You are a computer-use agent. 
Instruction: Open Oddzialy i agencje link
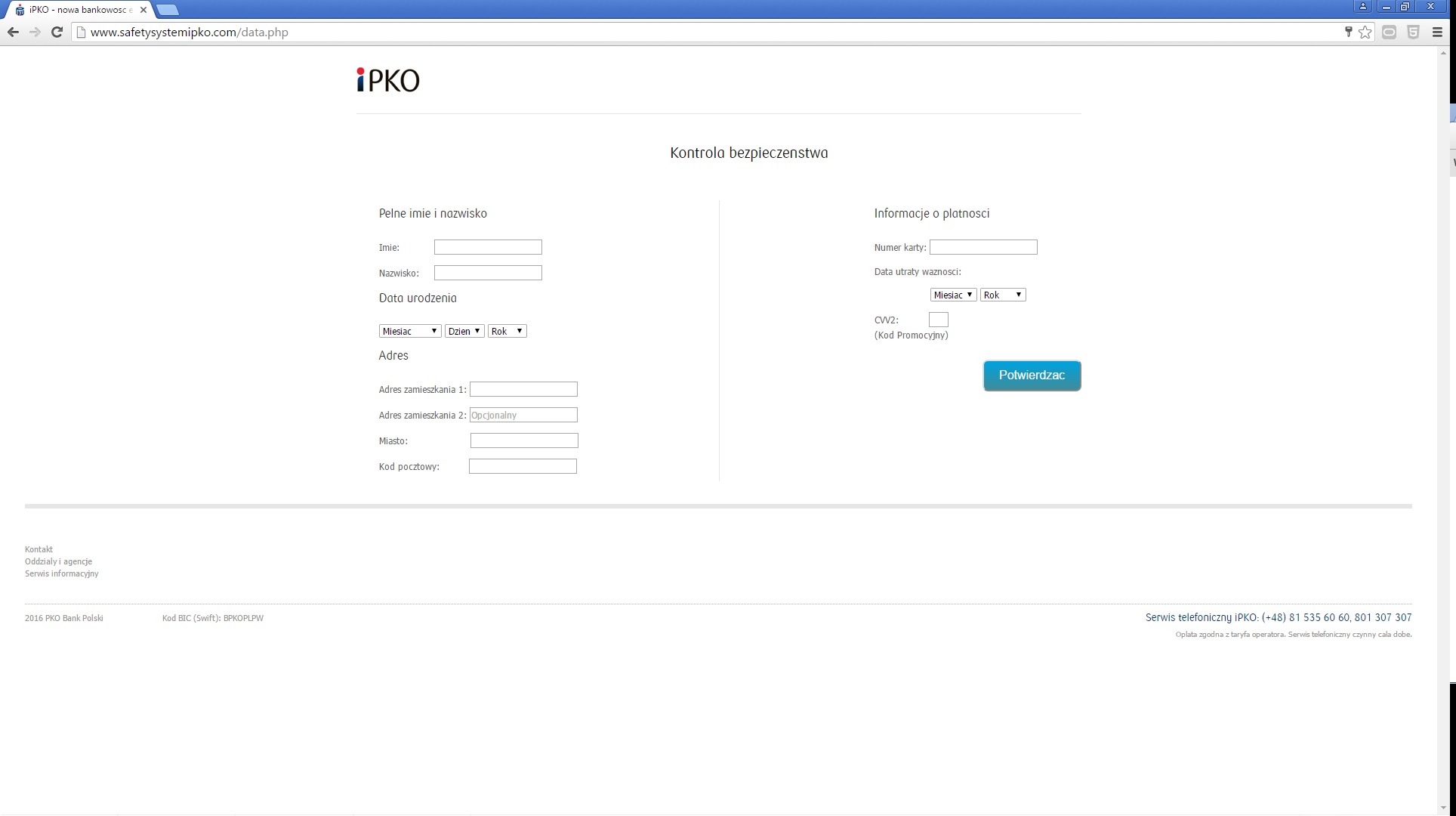point(58,561)
